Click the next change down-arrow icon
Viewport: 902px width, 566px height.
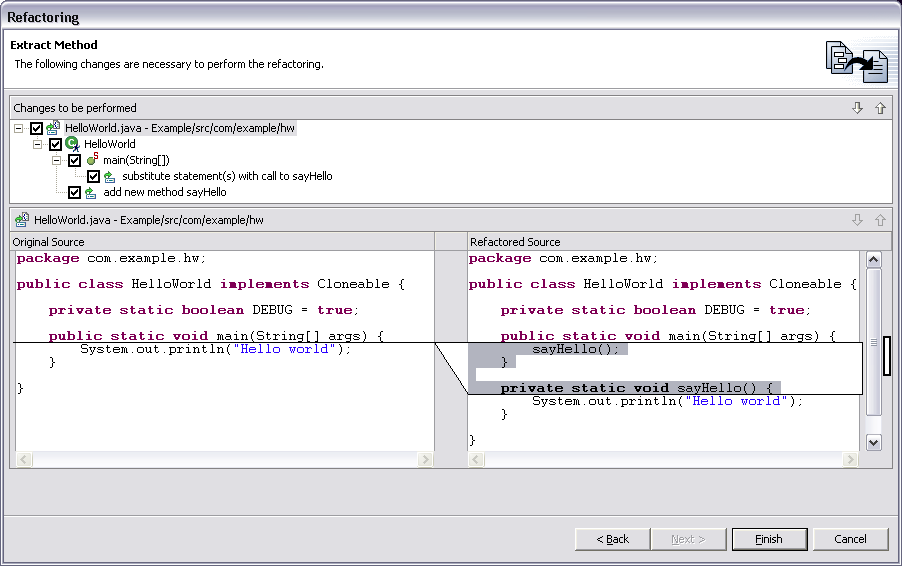(857, 108)
